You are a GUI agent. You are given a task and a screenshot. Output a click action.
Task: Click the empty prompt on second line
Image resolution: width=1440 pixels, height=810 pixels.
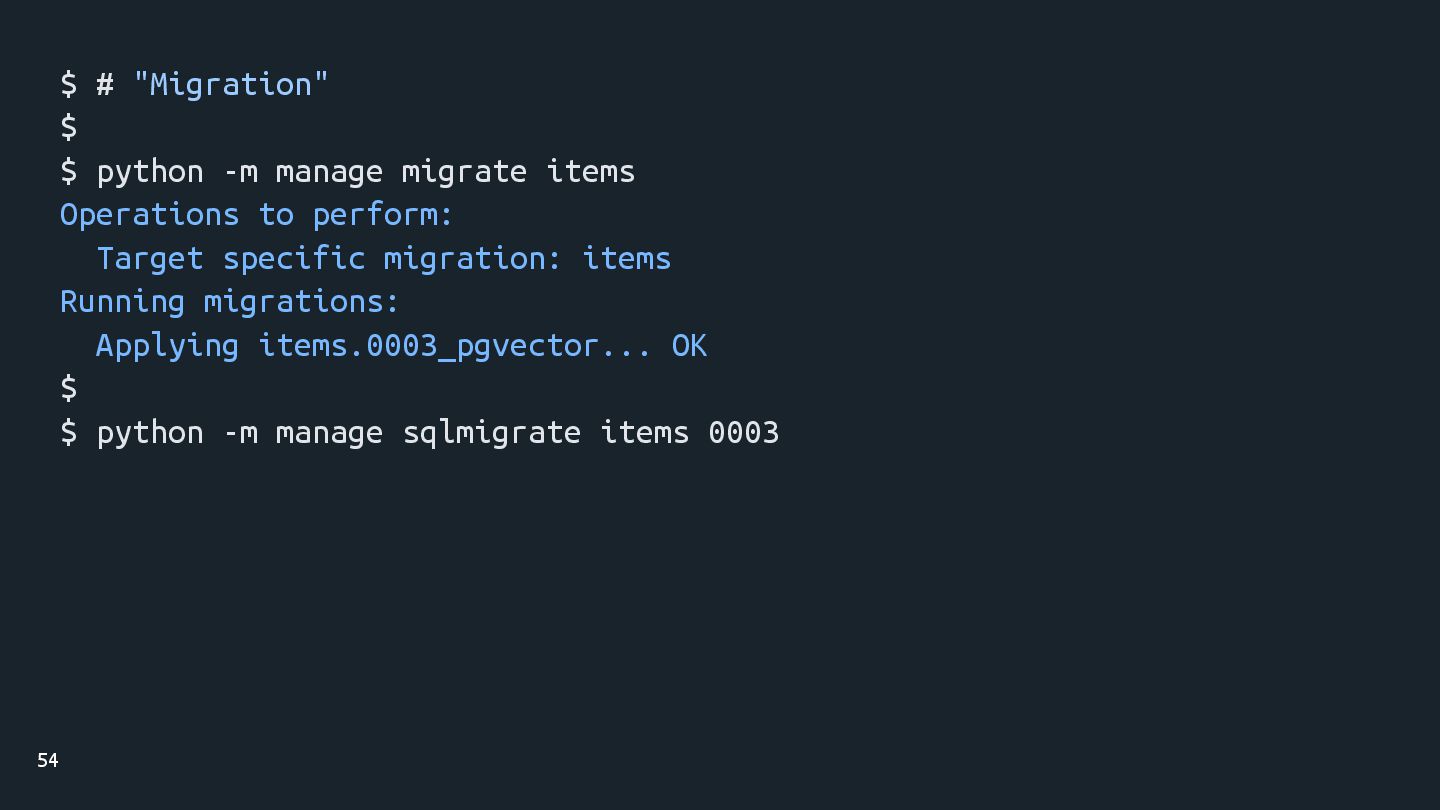tap(68, 127)
